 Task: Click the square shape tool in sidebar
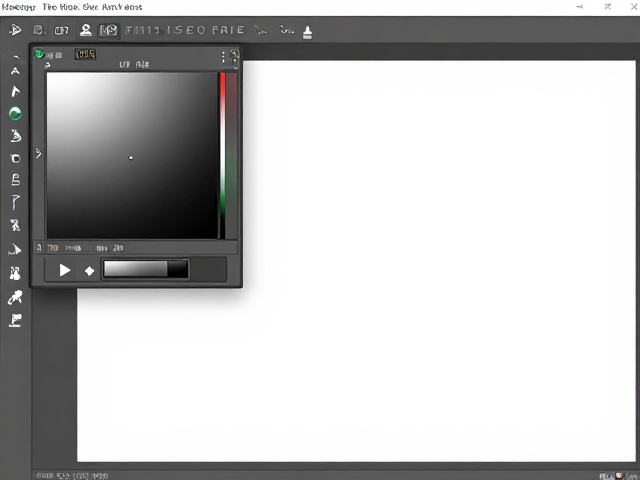[15, 158]
